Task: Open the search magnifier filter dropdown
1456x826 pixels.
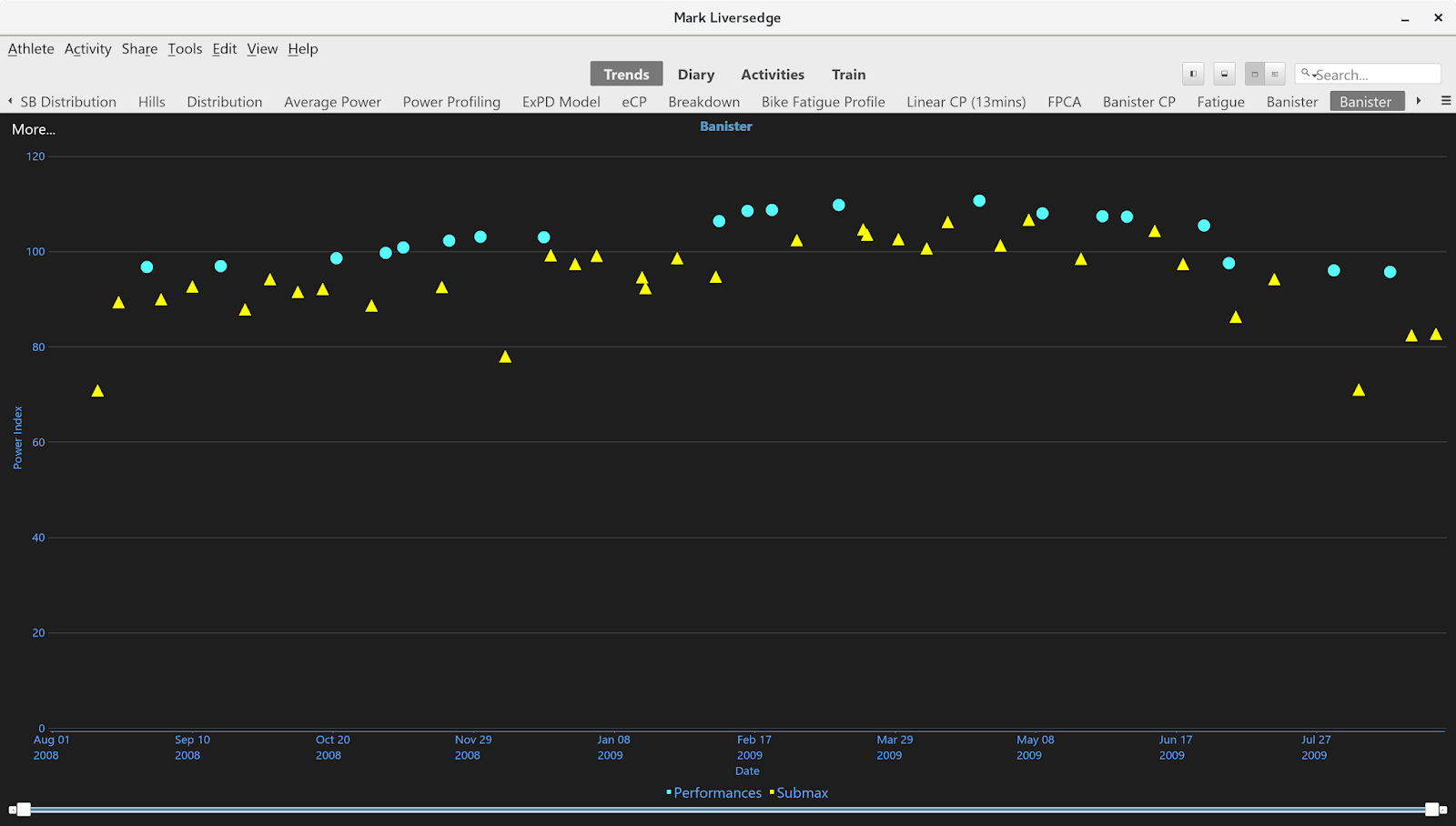Action: click(1308, 74)
